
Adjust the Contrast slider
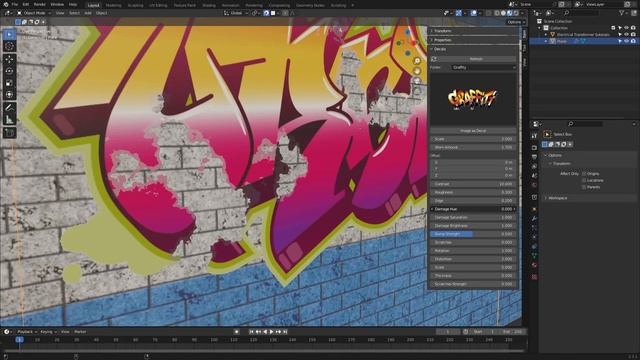[473, 184]
